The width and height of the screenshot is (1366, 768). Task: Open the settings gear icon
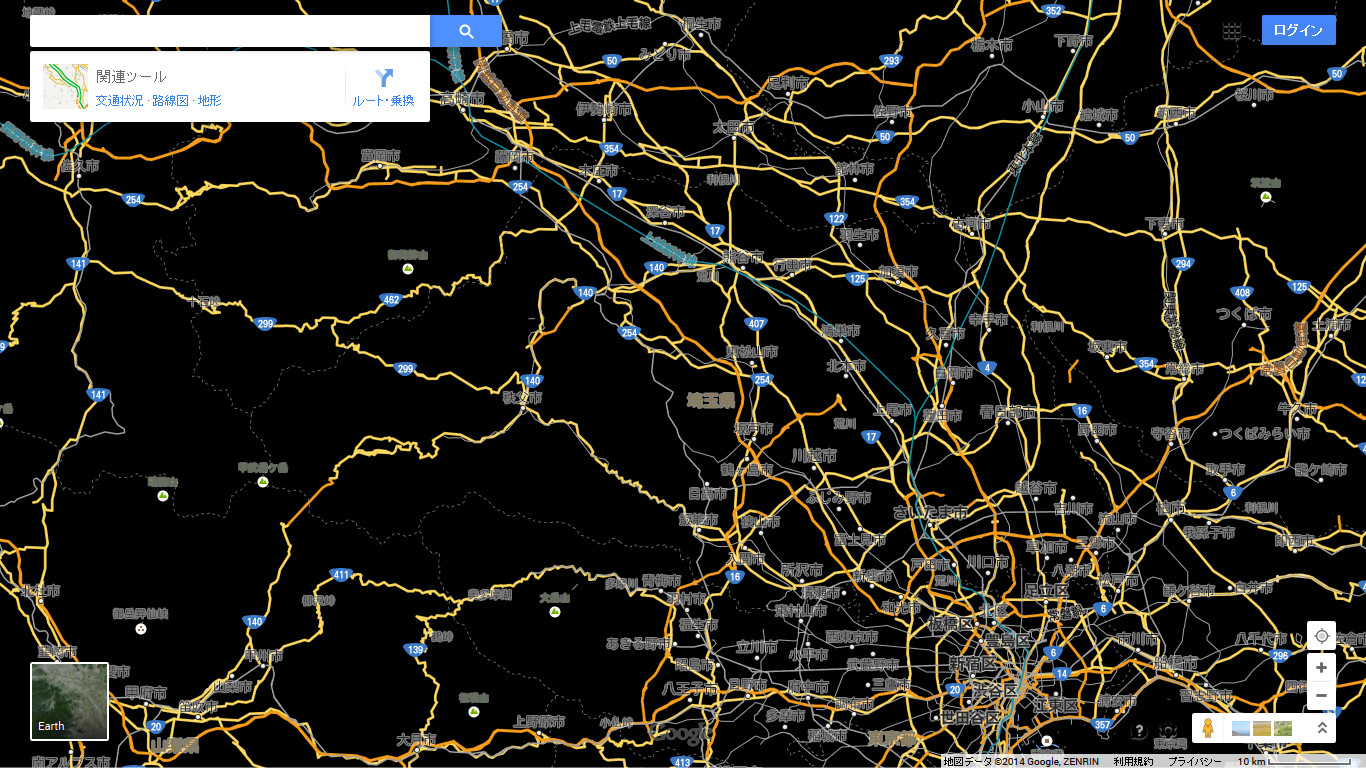[1166, 731]
